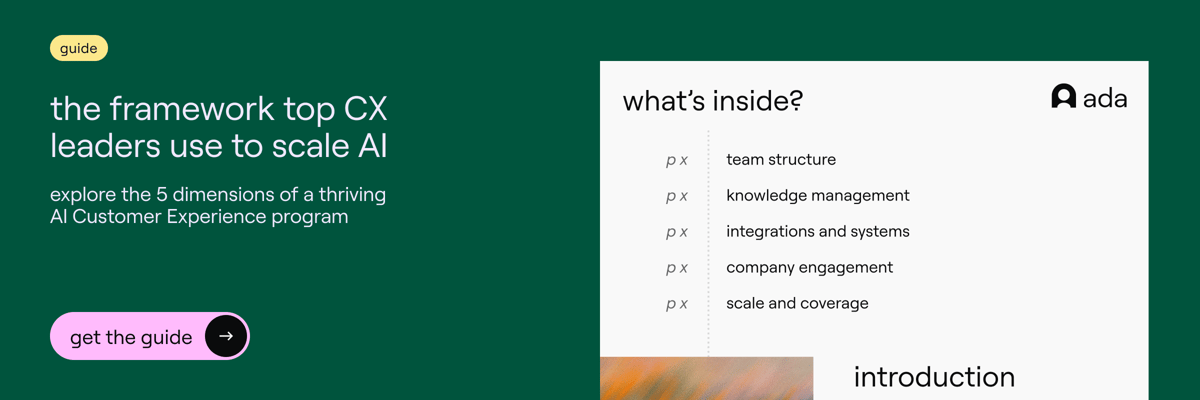The image size is (1200, 400).
Task: Open the scale and coverage entry
Action: [x=797, y=303]
